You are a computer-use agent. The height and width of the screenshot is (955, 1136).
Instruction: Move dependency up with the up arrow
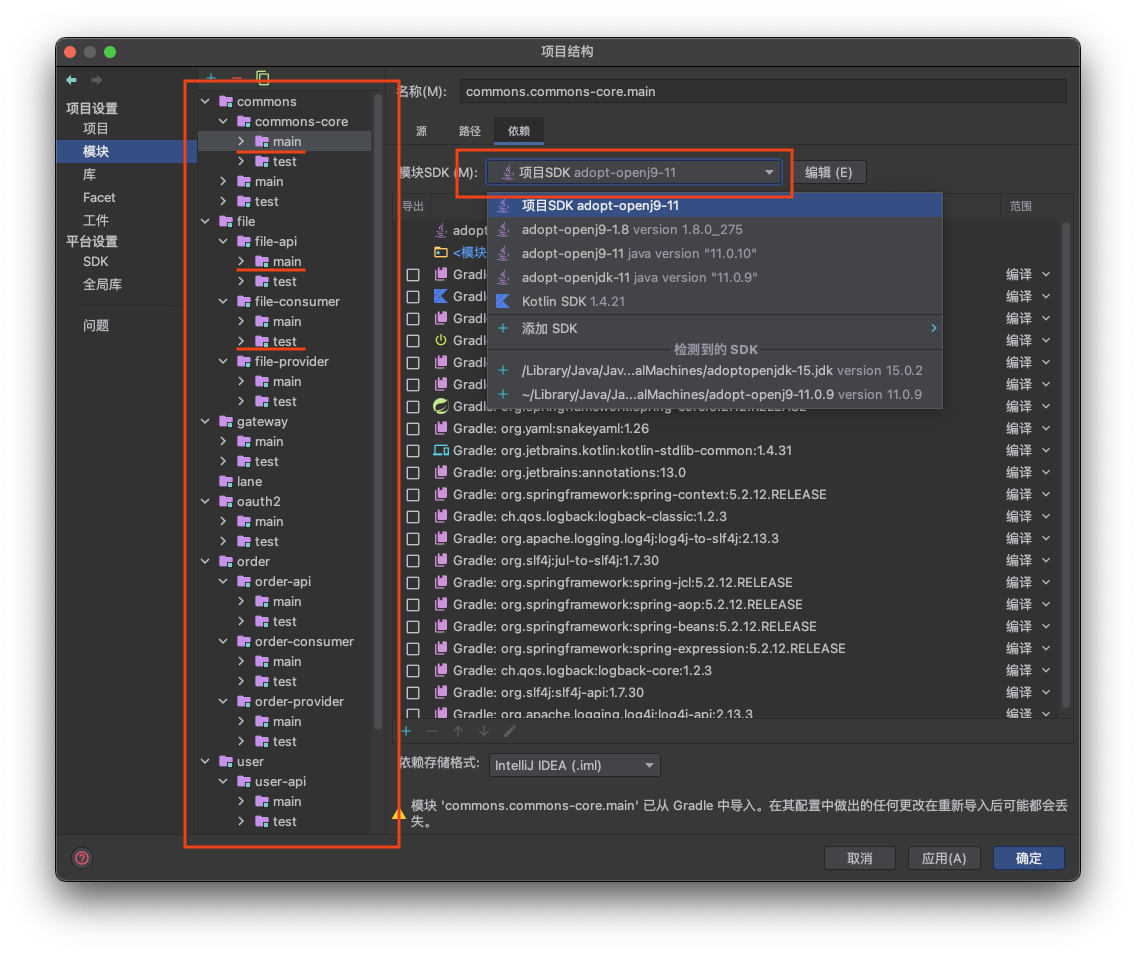coord(458,731)
